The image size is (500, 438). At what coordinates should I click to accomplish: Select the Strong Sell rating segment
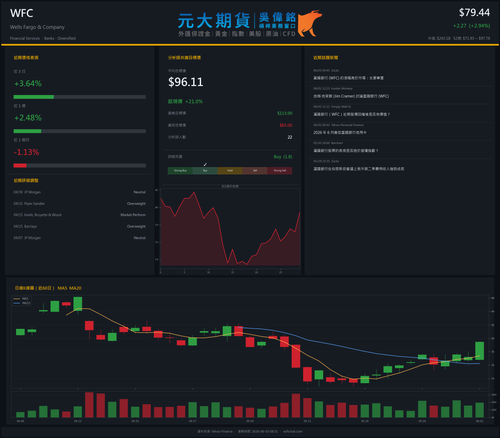point(280,171)
